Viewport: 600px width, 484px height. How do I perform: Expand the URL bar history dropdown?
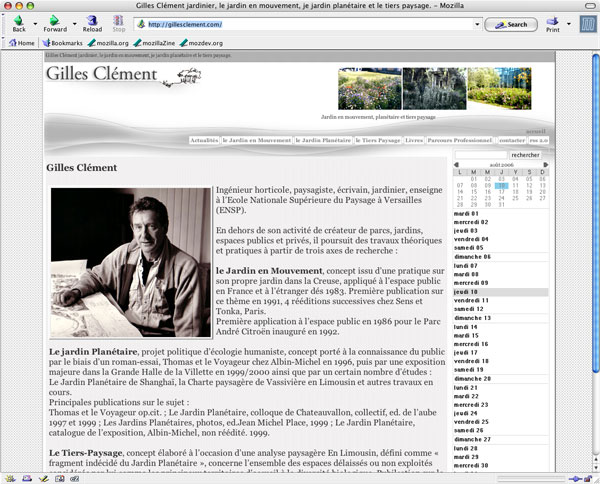click(x=477, y=24)
